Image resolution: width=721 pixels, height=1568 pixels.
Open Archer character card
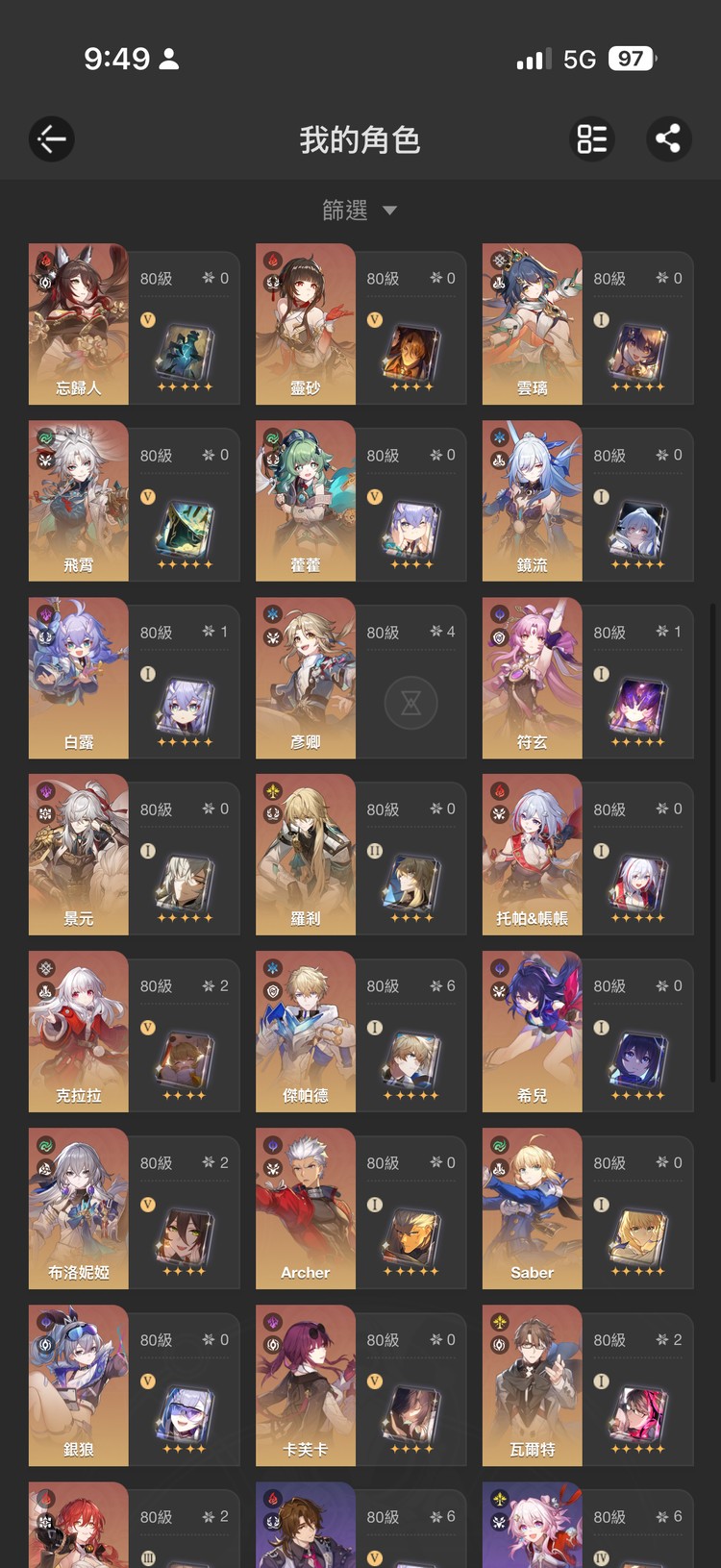(361, 1208)
